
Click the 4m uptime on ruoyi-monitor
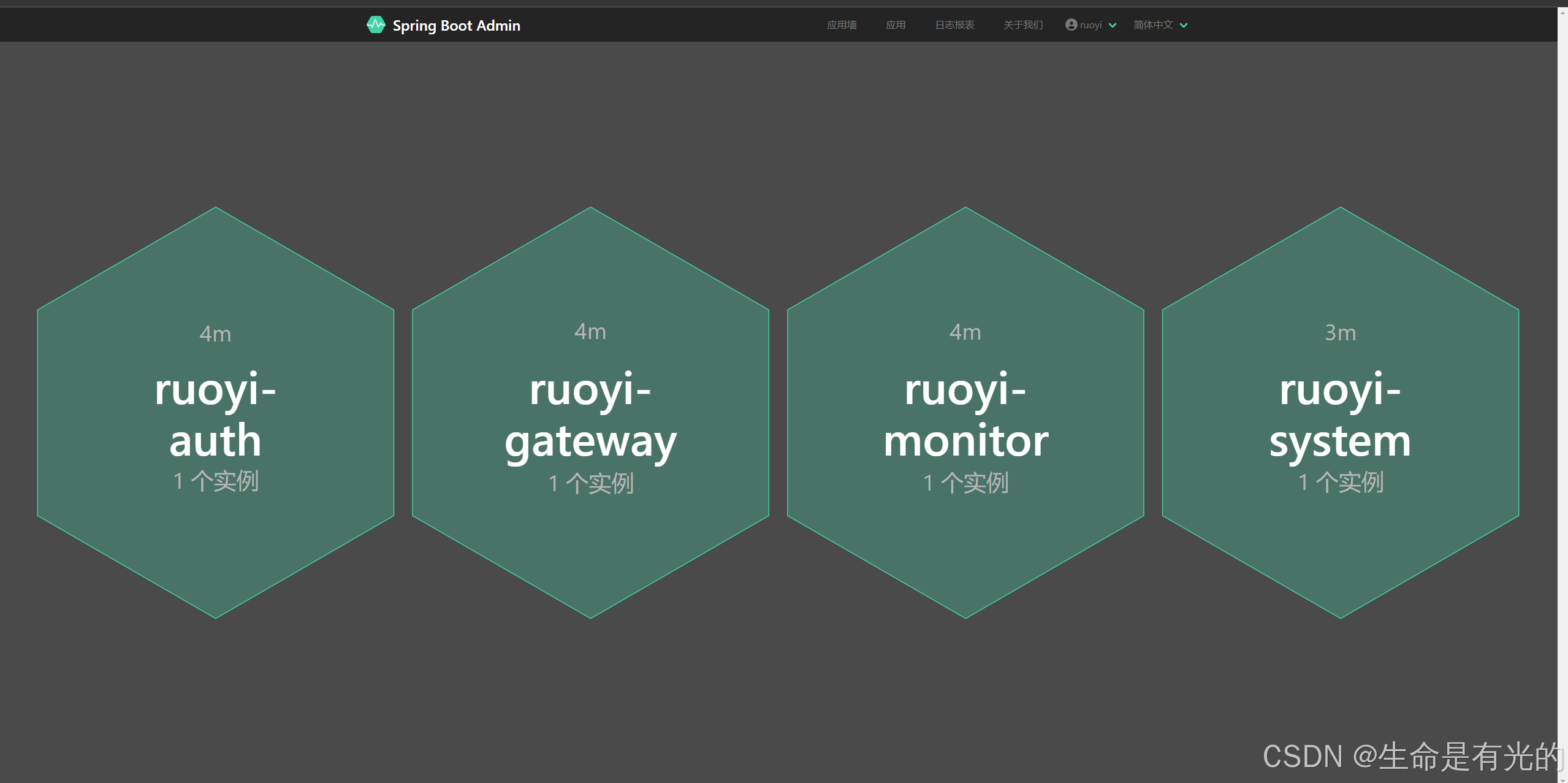(x=965, y=332)
